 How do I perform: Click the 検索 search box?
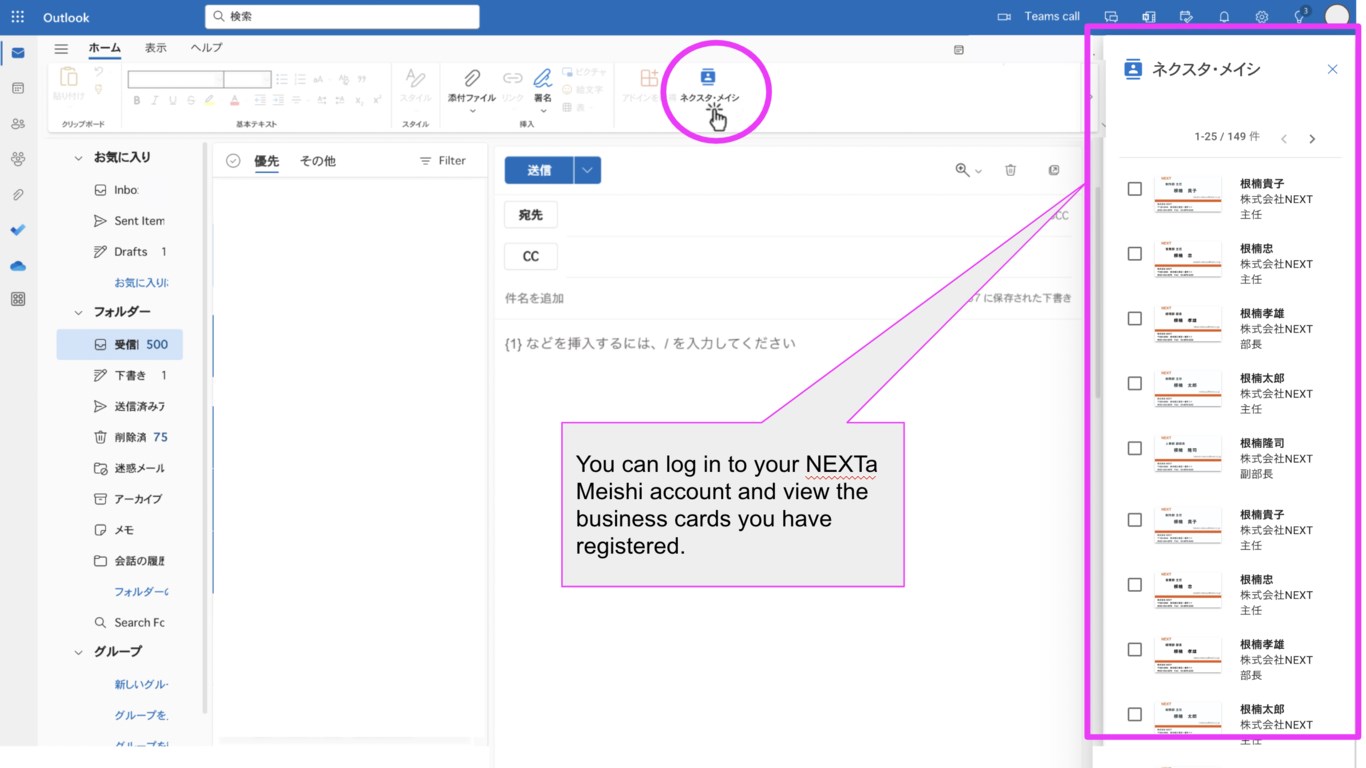coord(342,17)
